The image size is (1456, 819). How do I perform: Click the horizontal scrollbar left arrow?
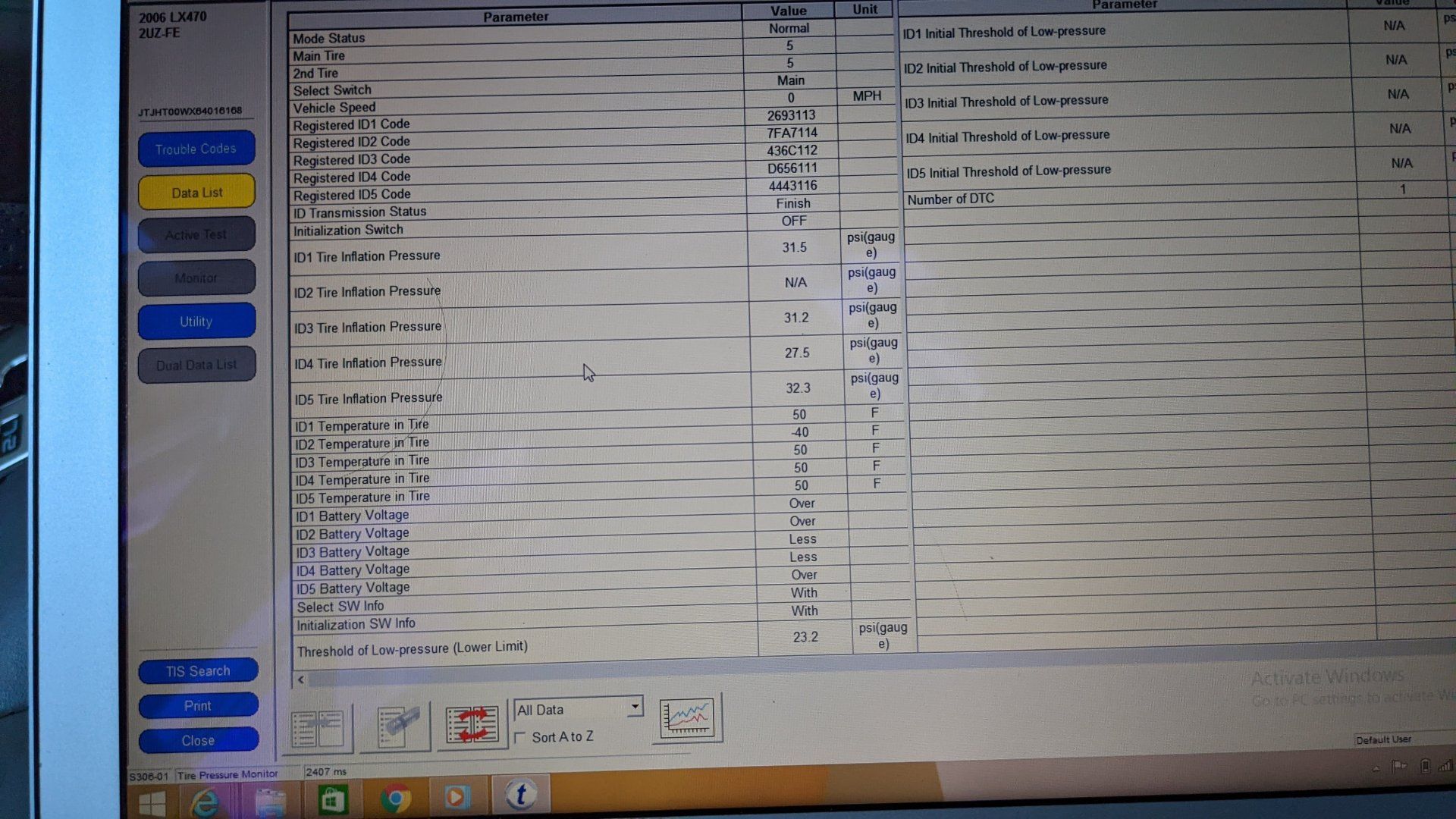[x=301, y=679]
